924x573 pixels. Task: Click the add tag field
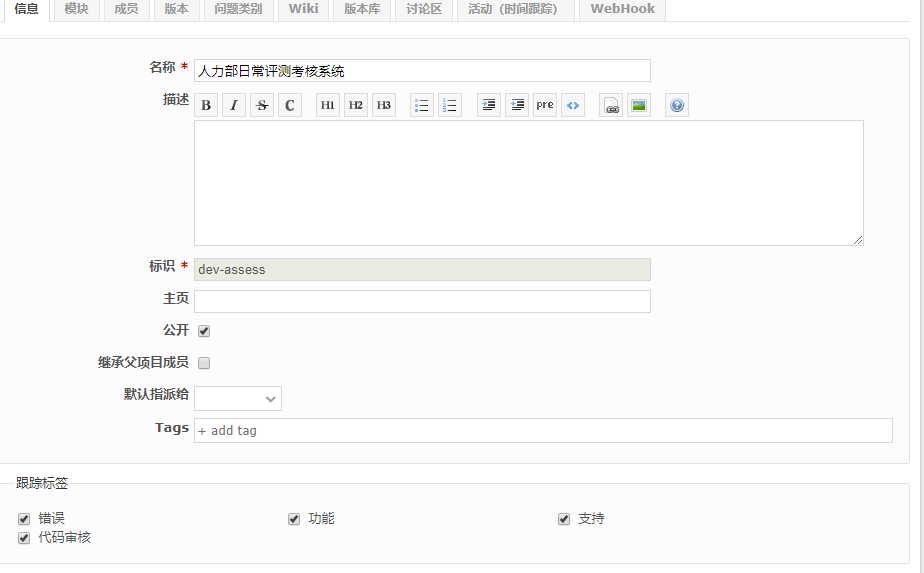[x=543, y=430]
